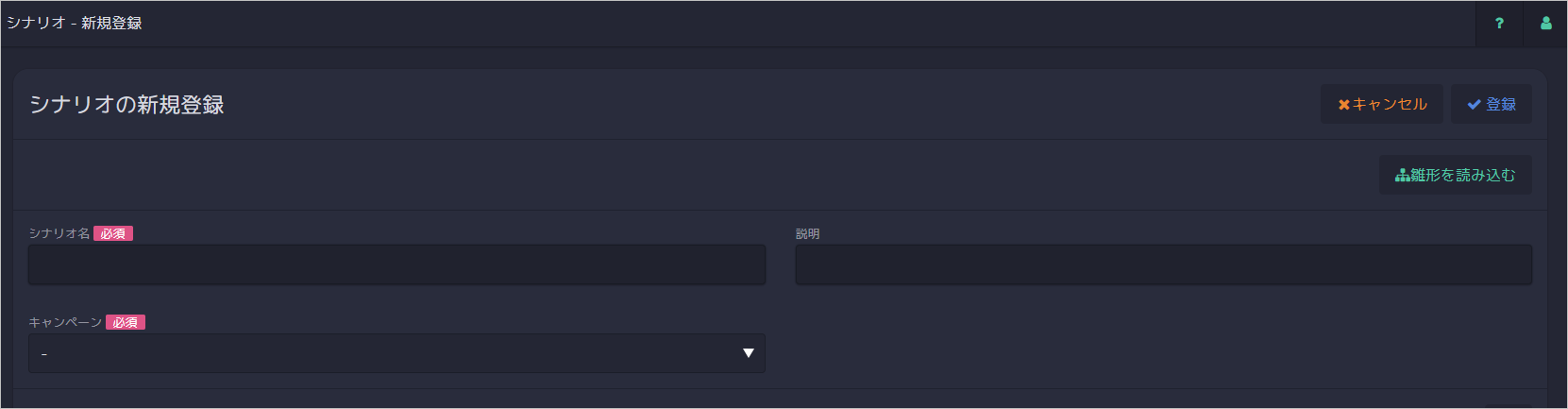Open the キャンペーン dropdown
The image size is (1568, 409).
click(396, 353)
